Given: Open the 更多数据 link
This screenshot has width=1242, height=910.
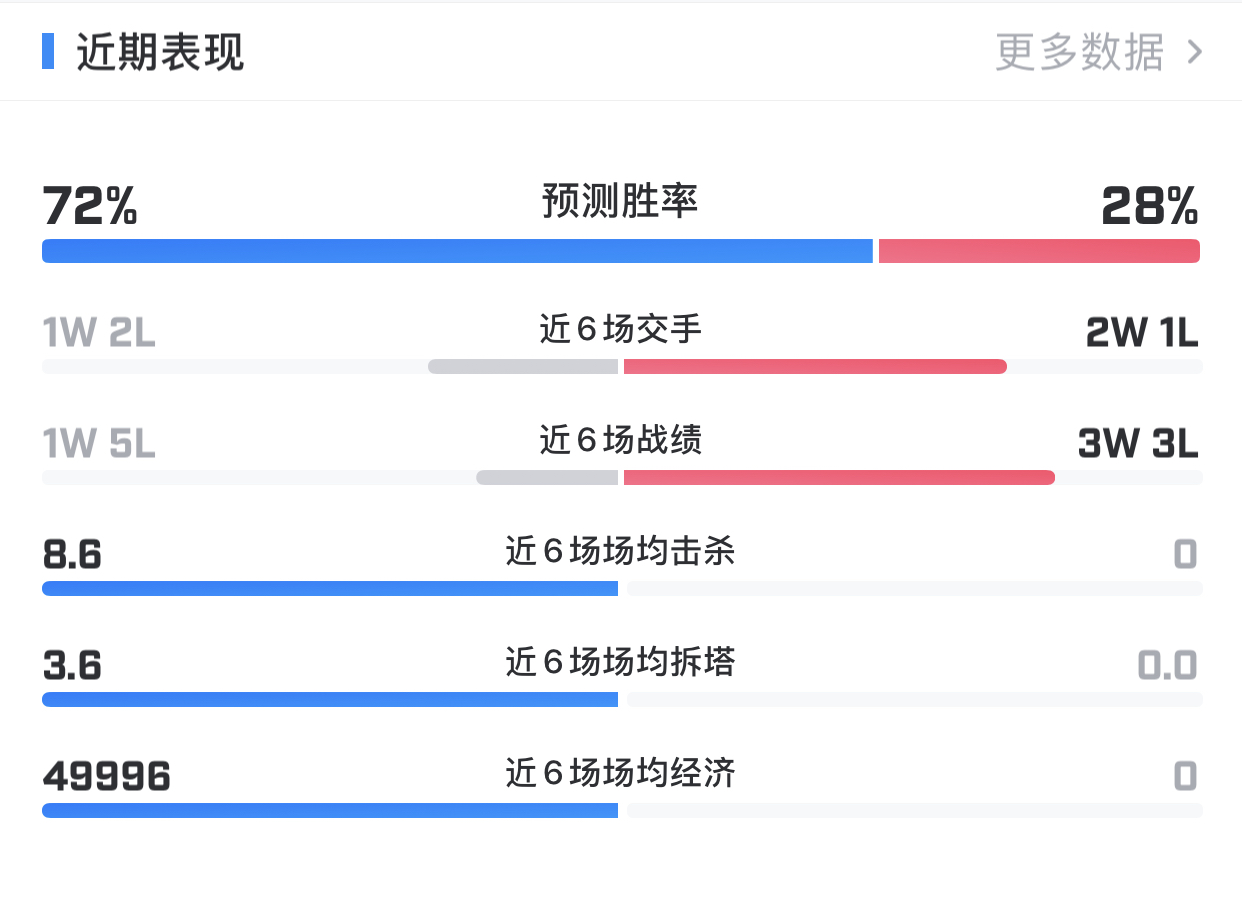Looking at the screenshot, I should pyautogui.click(x=1080, y=52).
